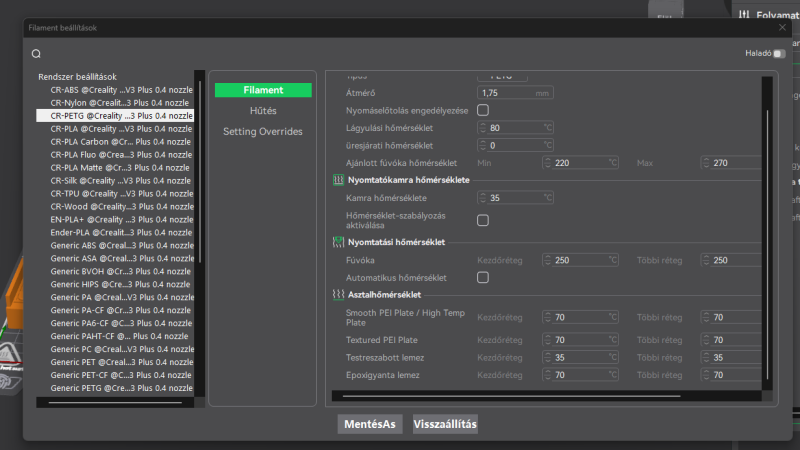This screenshot has height=450, width=800.
Task: Click the Lágyulási hőmérséklet value field
Action: pos(515,128)
